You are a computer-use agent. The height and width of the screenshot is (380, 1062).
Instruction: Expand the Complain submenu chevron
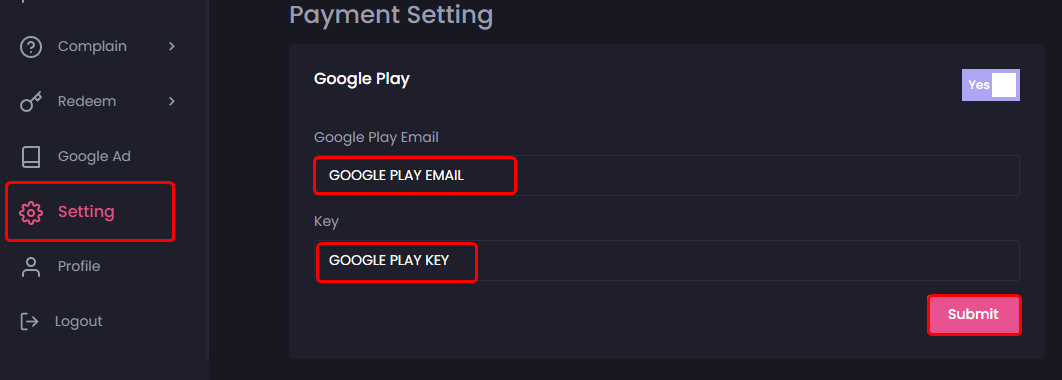(171, 46)
